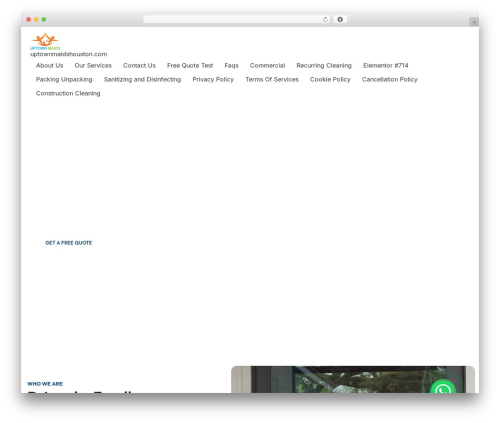Open the Packing Unpacking page
Screen dimensions: 500x423
[x=64, y=80]
